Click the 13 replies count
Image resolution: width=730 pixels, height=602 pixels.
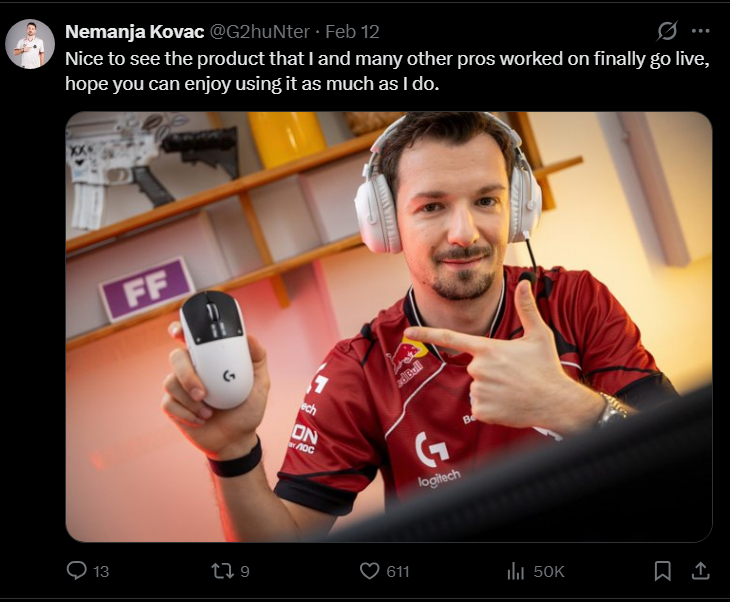click(x=101, y=571)
